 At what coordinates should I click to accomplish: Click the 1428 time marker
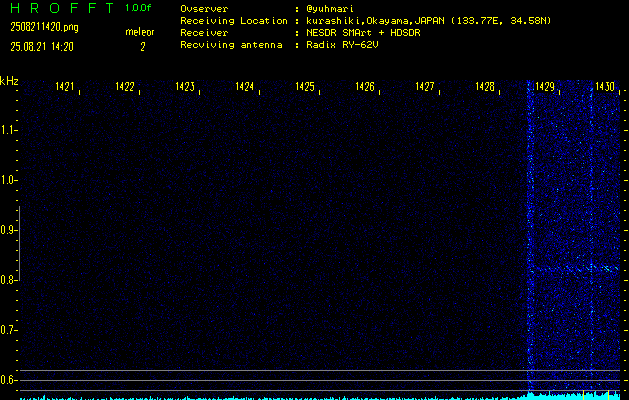tap(485, 86)
